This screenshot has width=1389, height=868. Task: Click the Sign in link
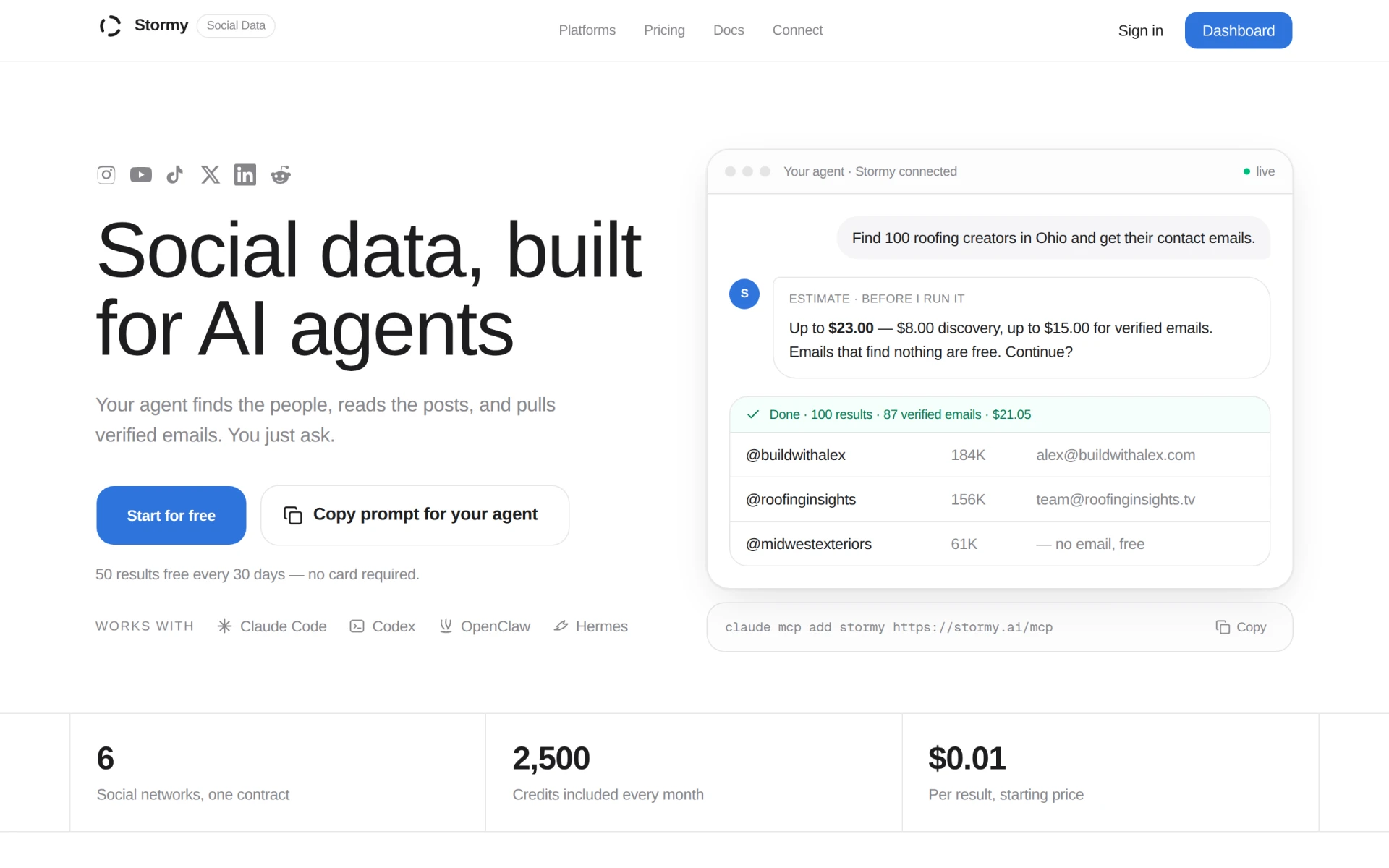[1140, 30]
